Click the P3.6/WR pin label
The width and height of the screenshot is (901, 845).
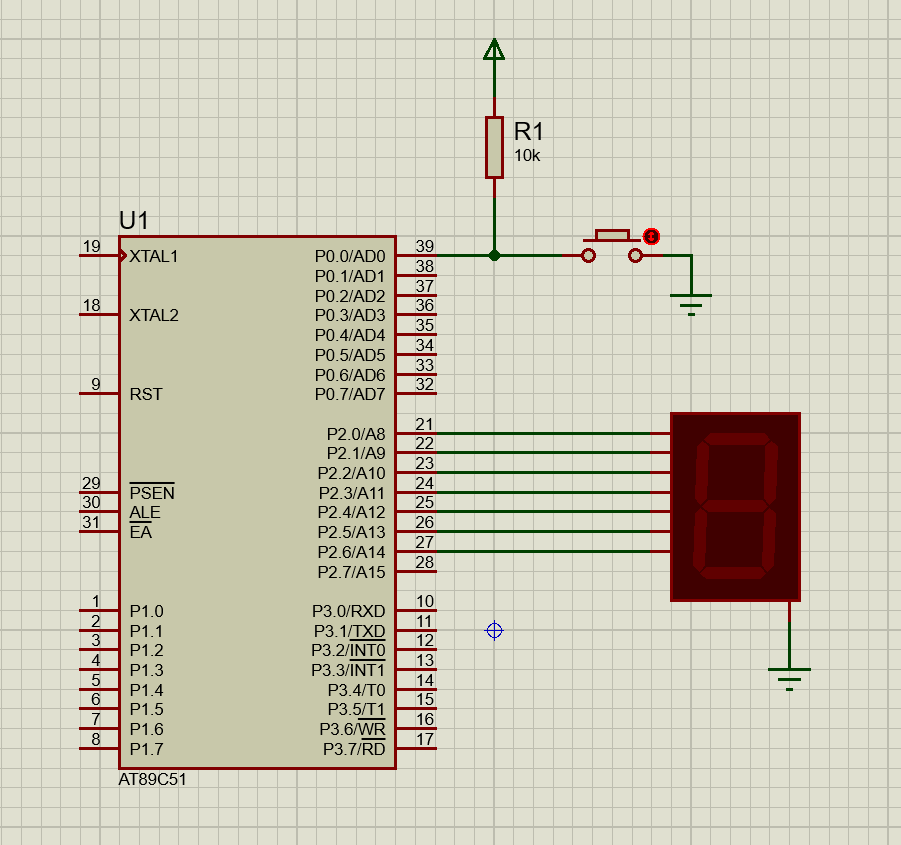point(352,730)
